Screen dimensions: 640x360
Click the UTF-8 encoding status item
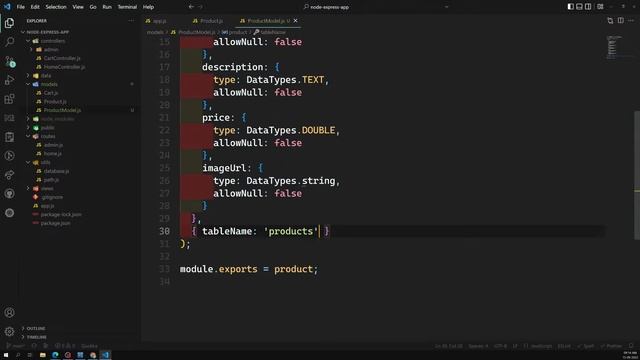coord(500,346)
